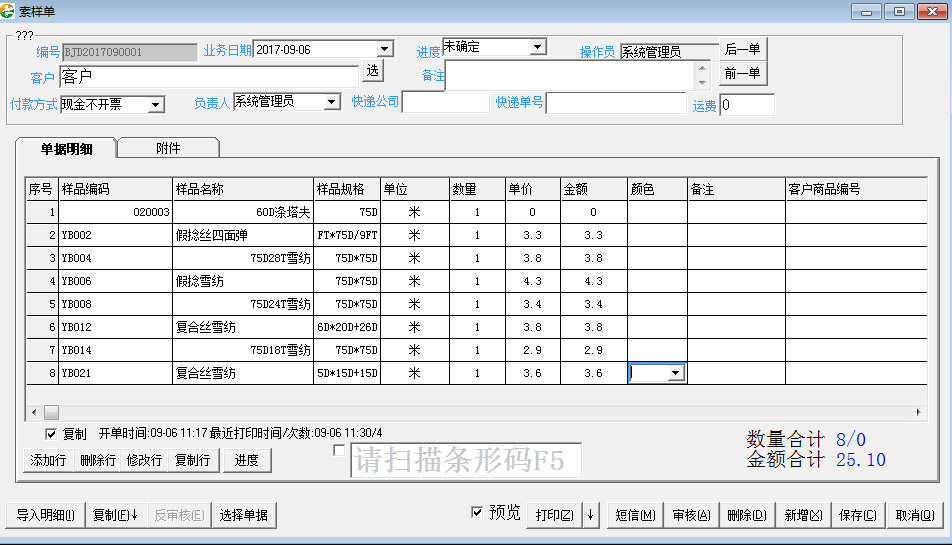Screen dimensions: 952x545
Task: Toggle the 预览 checkbox
Action: pos(477,512)
